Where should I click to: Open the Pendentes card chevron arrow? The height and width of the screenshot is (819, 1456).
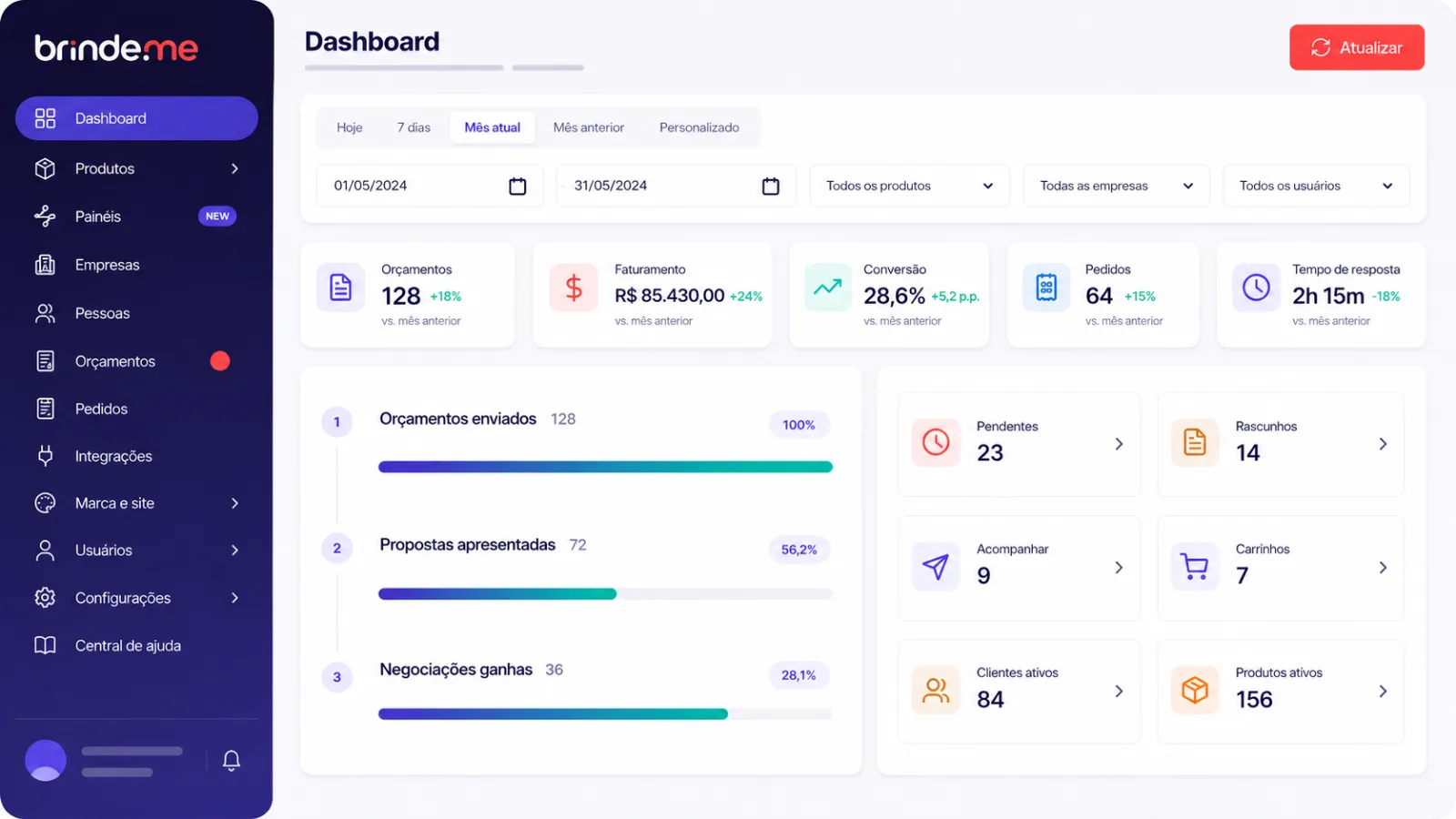[x=1119, y=444]
